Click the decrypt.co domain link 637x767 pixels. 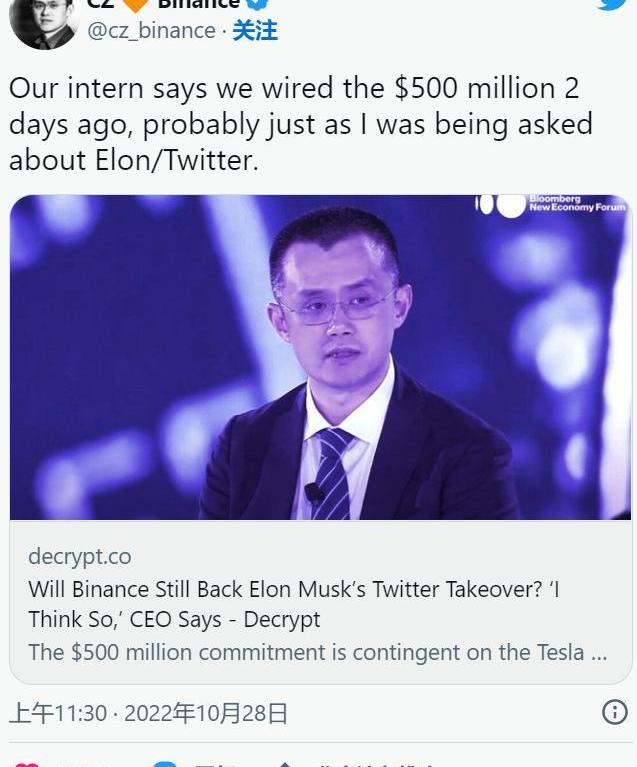click(79, 556)
